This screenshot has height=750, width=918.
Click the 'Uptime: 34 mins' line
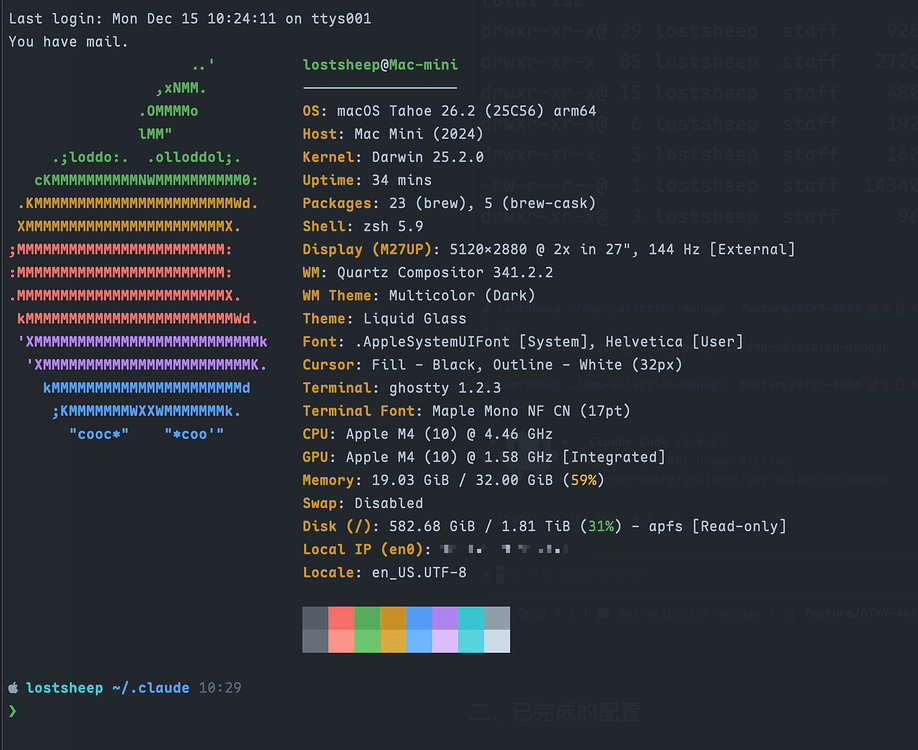(367, 180)
